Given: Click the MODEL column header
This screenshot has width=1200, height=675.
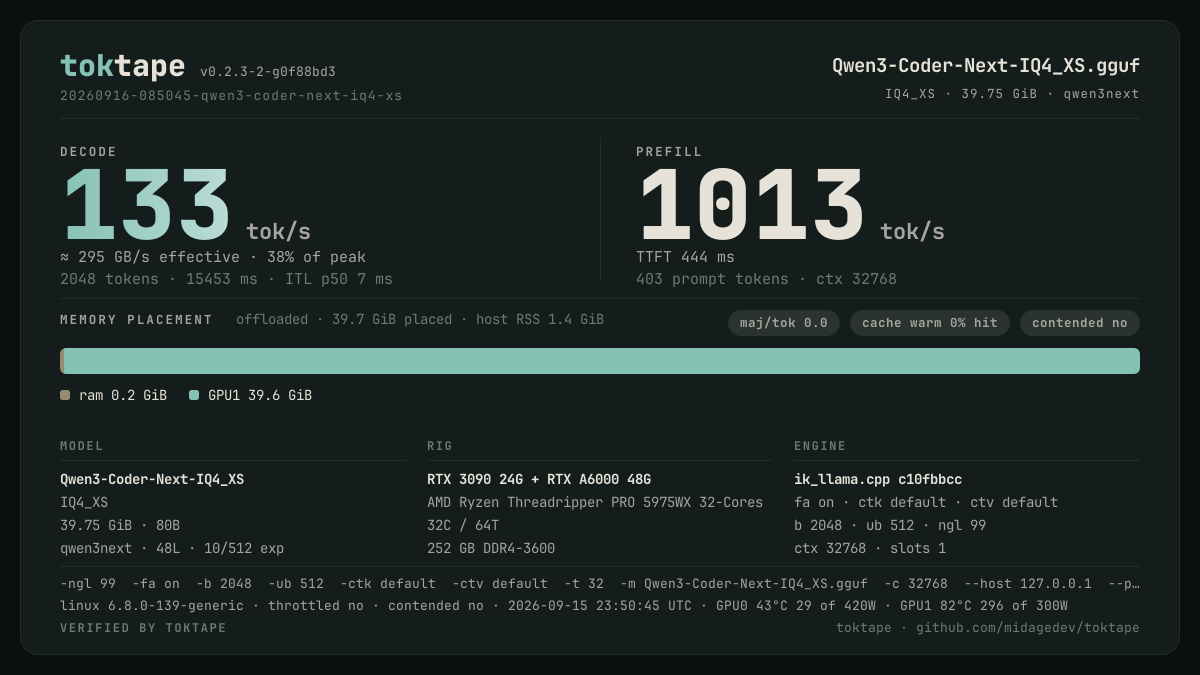Looking at the screenshot, I should (82, 446).
